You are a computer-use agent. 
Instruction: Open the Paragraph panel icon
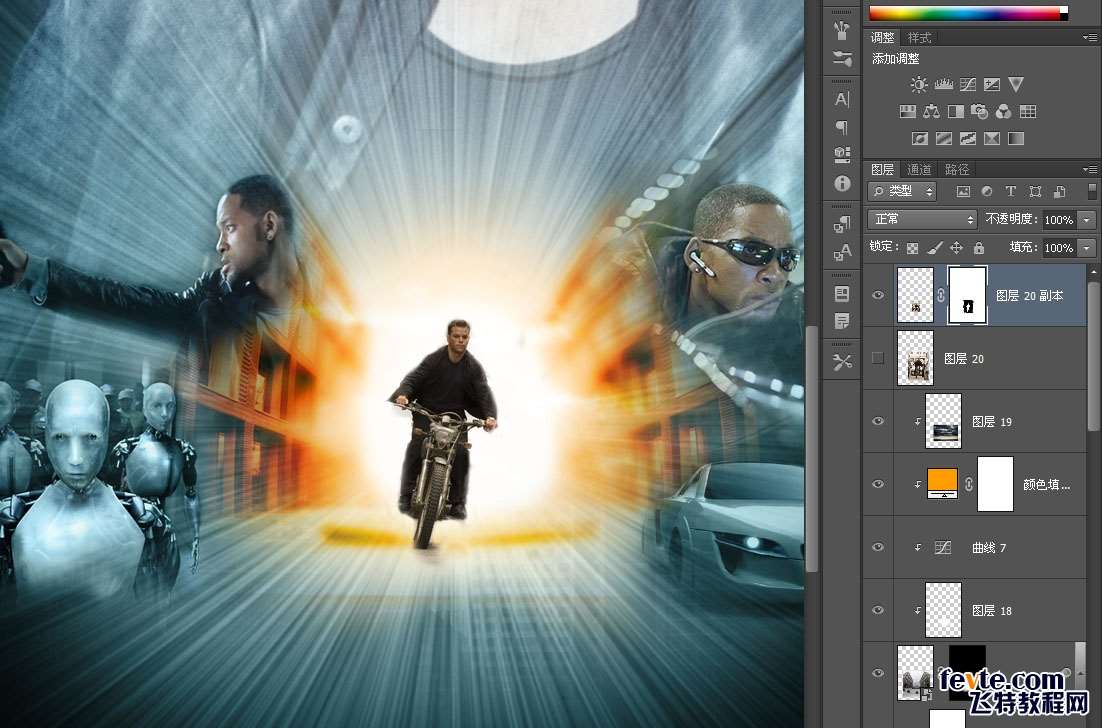point(842,127)
